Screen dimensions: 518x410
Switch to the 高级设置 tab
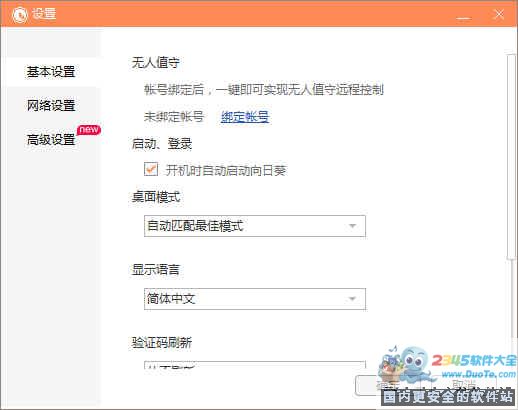[x=51, y=140]
